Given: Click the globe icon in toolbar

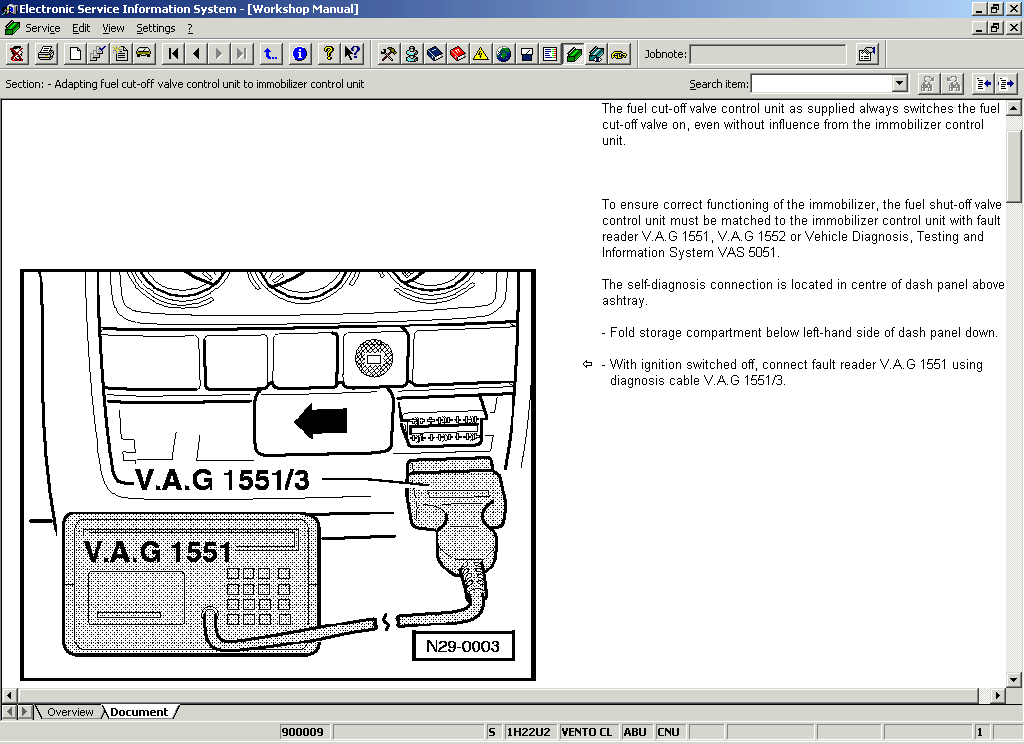Looking at the screenshot, I should [x=504, y=54].
